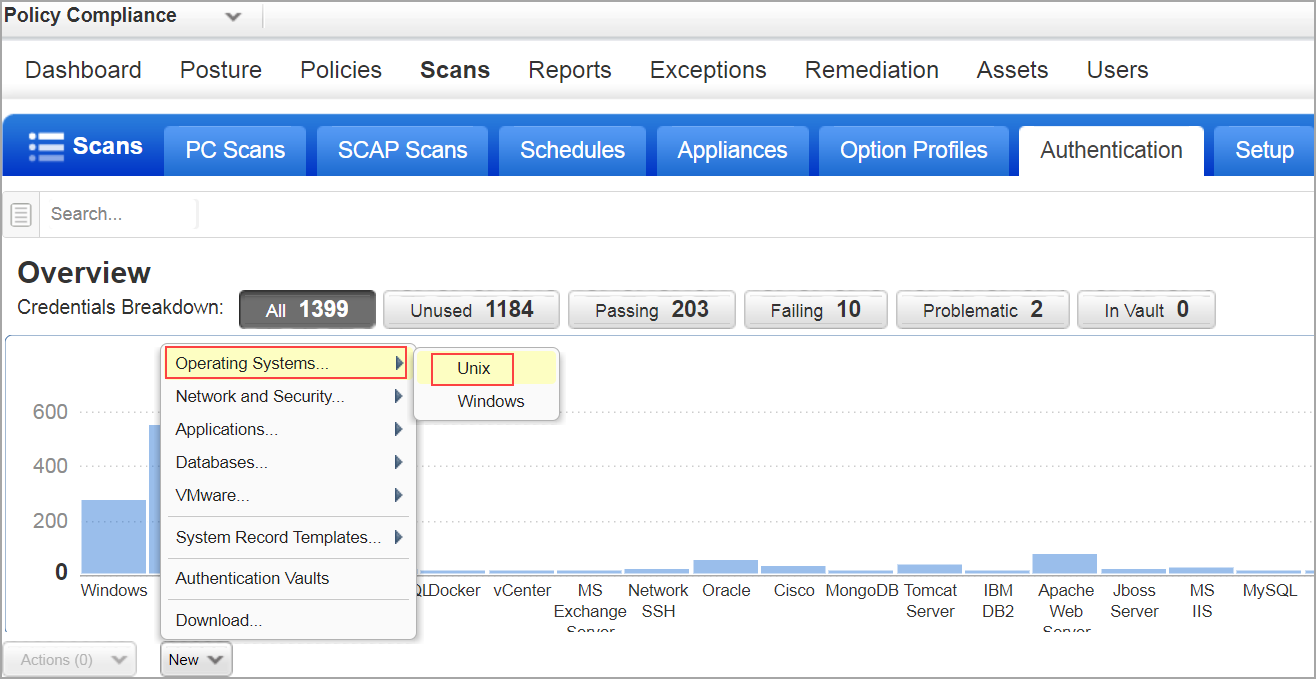
Task: Click the Windows bar in the chart
Action: 113,536
